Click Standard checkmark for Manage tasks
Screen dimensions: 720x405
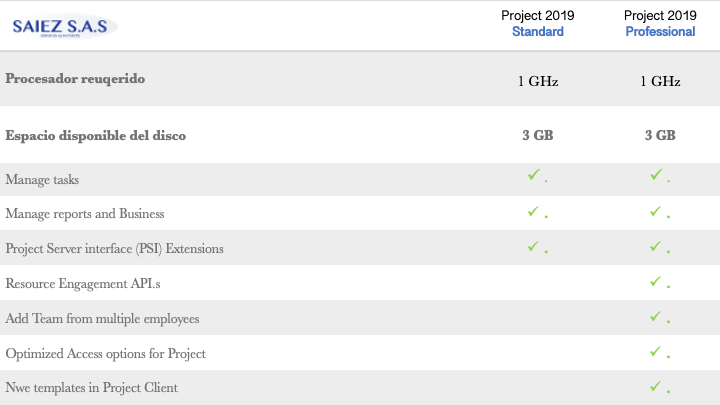click(534, 176)
